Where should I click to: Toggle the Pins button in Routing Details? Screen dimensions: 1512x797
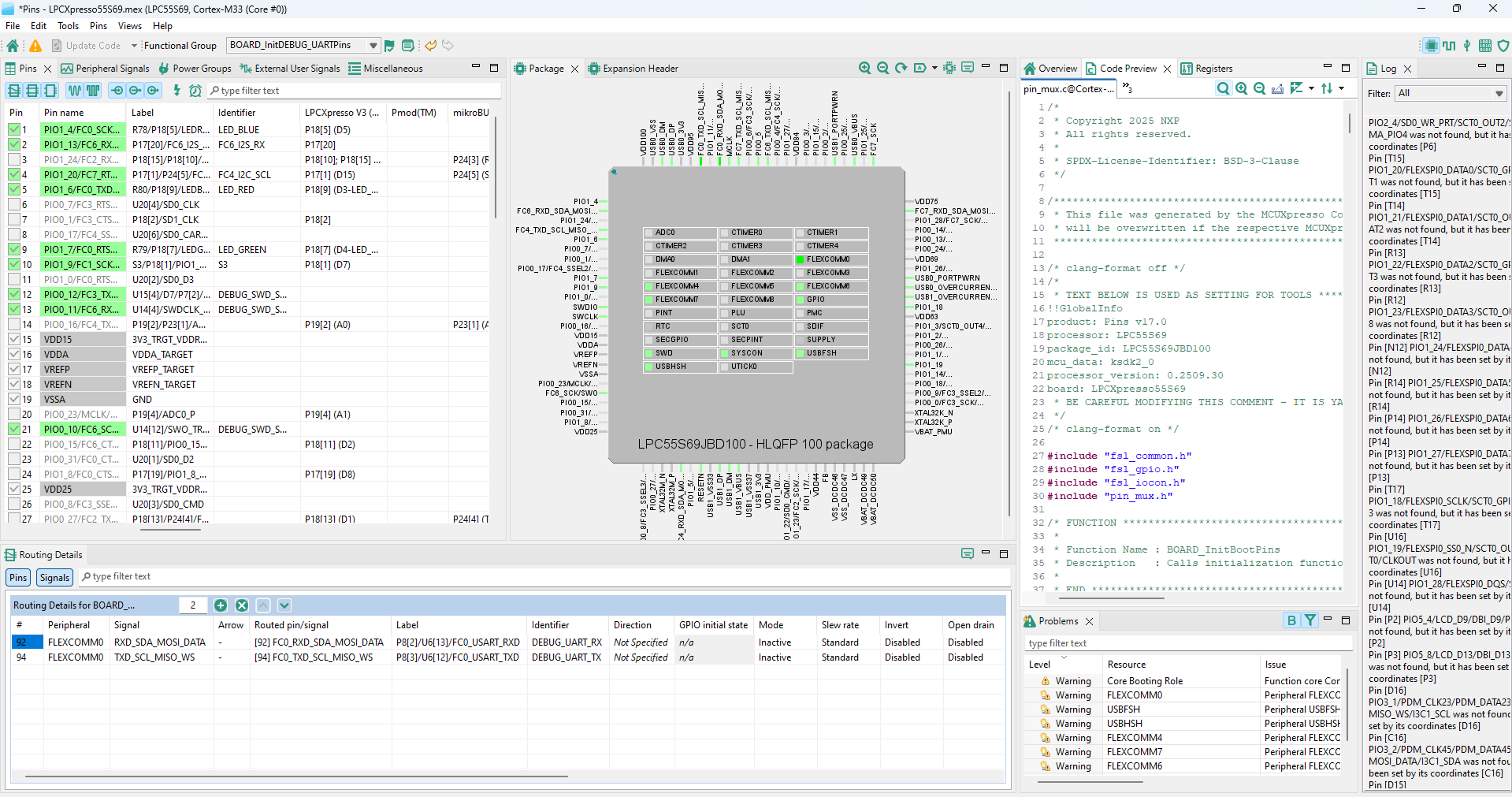point(18,578)
